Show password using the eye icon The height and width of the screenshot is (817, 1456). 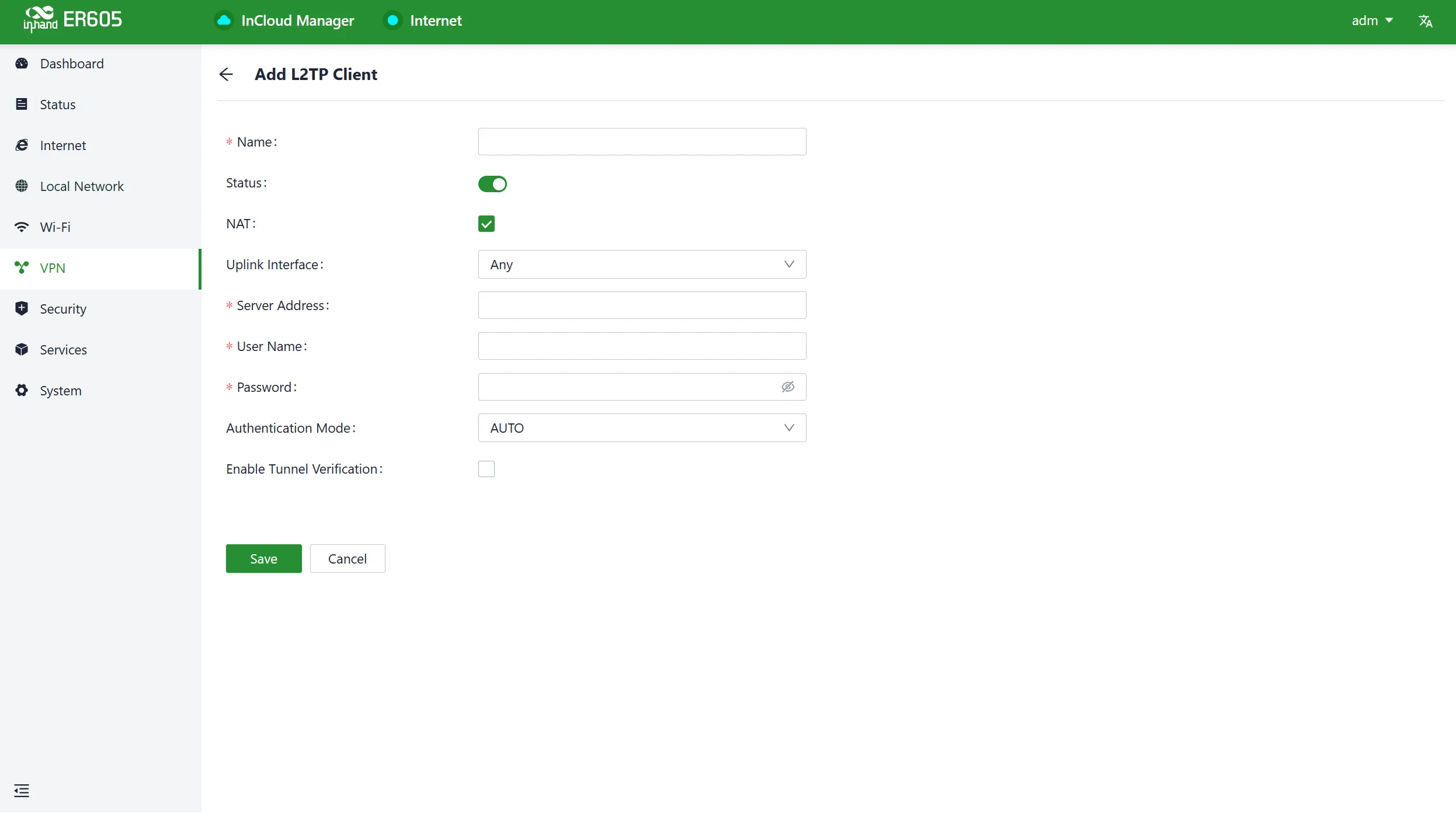(788, 387)
